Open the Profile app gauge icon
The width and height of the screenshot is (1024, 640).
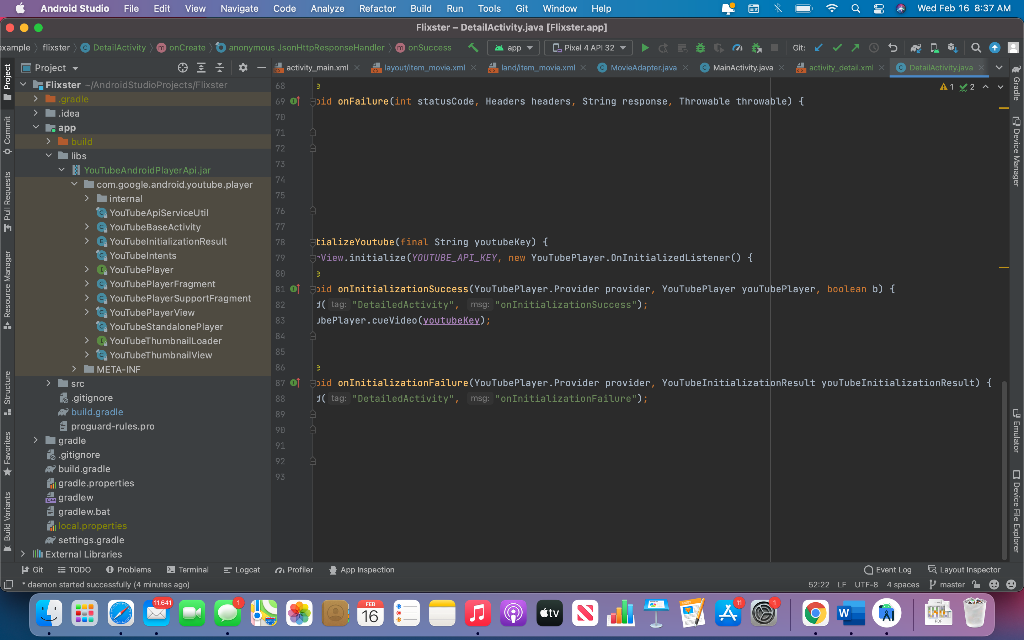(x=737, y=48)
